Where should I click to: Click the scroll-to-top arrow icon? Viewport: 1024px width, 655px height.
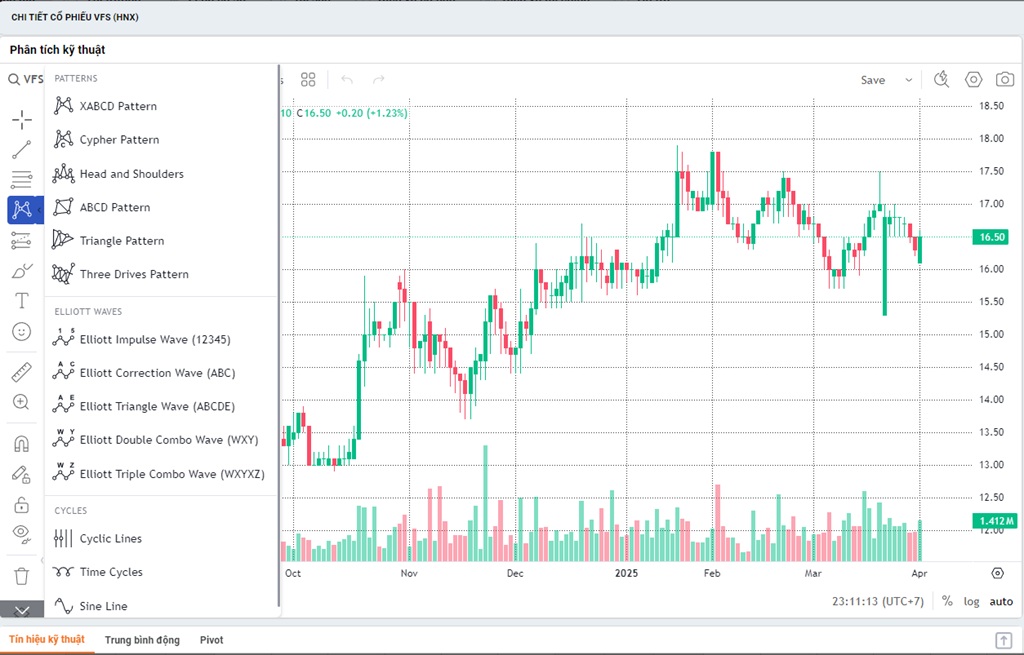tap(1003, 640)
